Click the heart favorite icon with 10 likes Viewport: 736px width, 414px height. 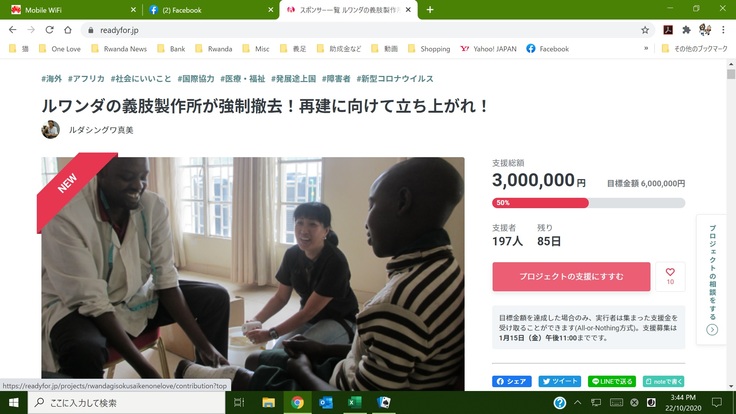click(670, 276)
